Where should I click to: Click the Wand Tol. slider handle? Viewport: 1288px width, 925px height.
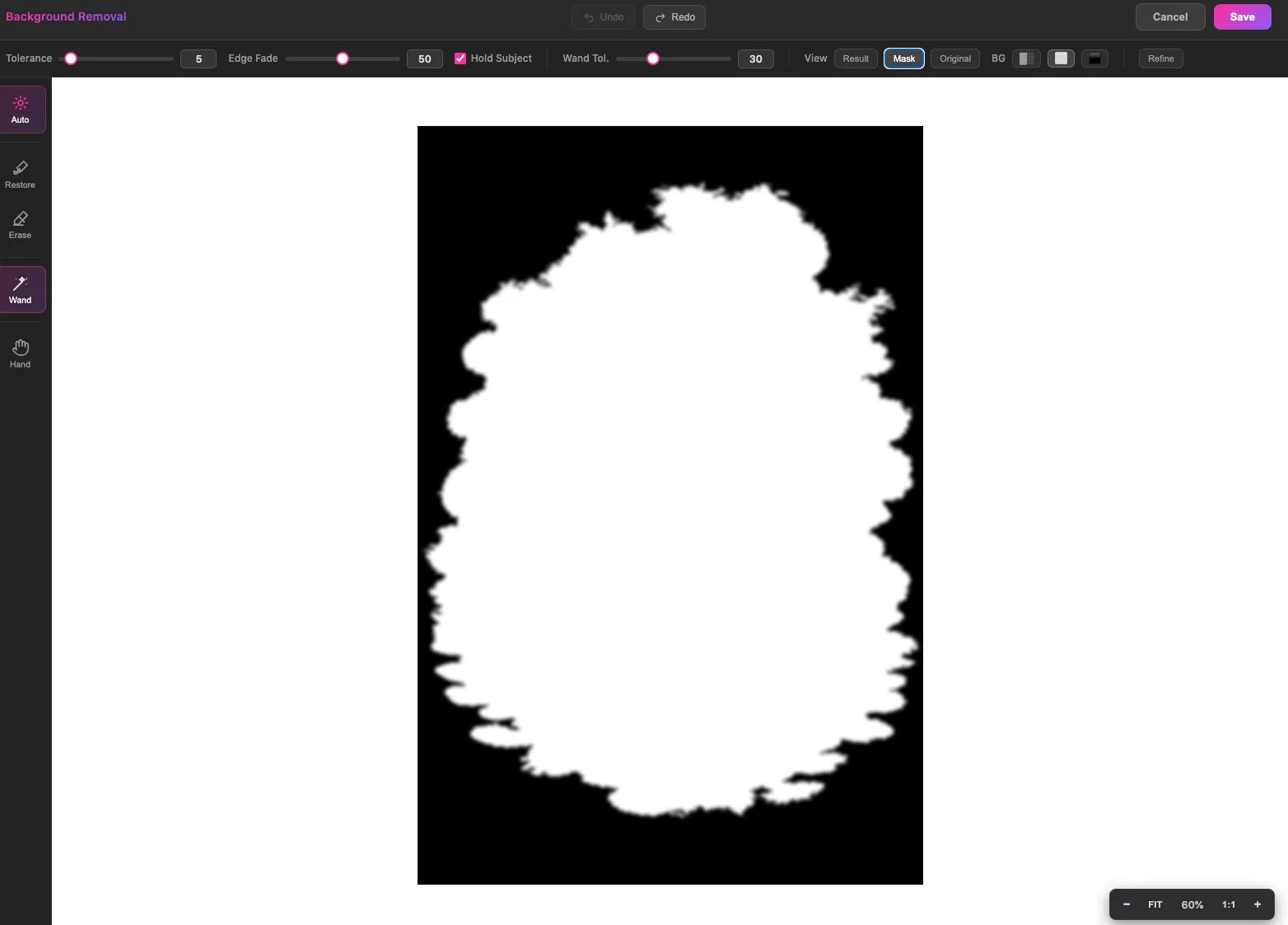pos(653,58)
